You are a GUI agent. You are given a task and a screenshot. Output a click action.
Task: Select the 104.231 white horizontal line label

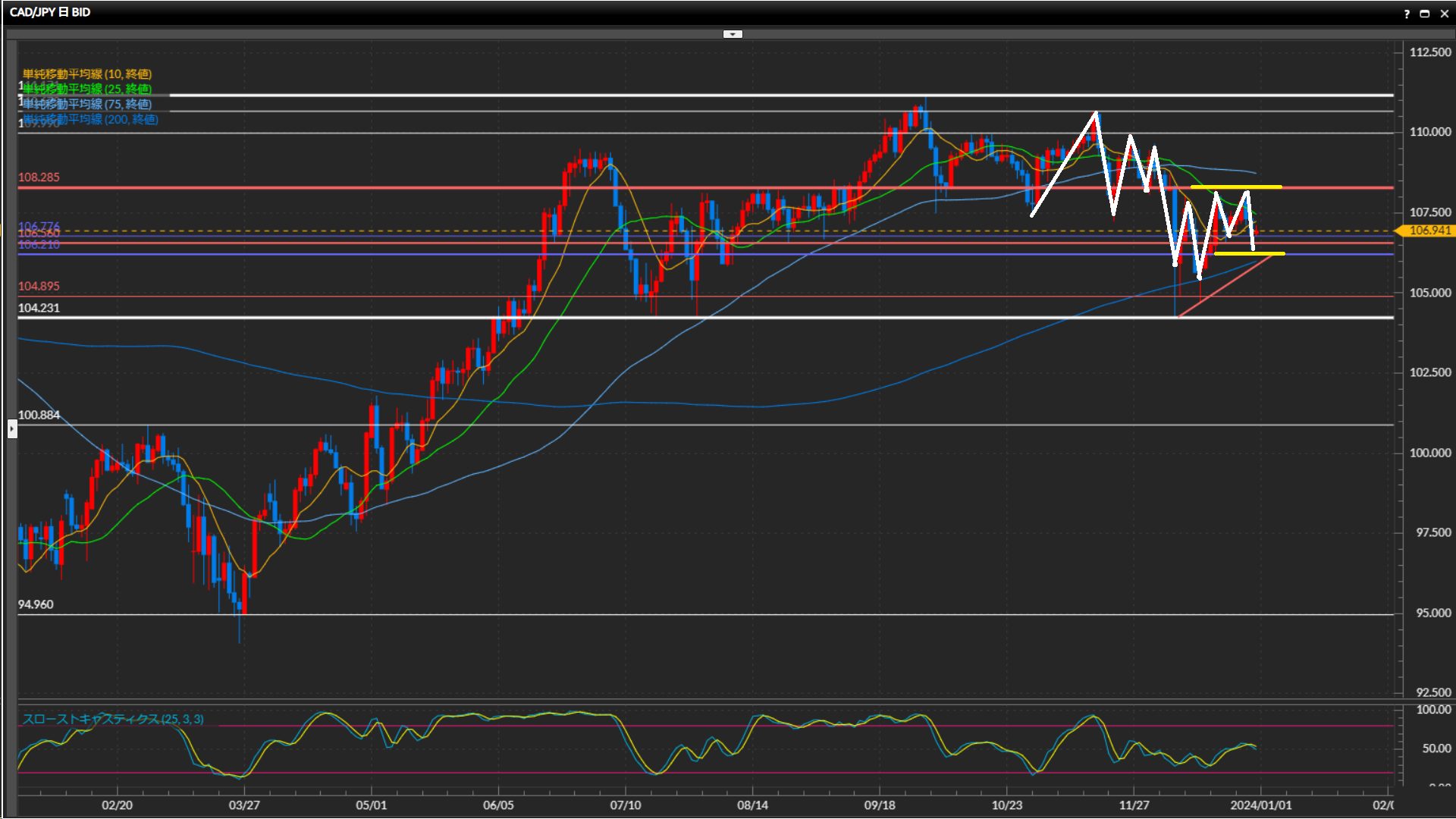pos(39,308)
